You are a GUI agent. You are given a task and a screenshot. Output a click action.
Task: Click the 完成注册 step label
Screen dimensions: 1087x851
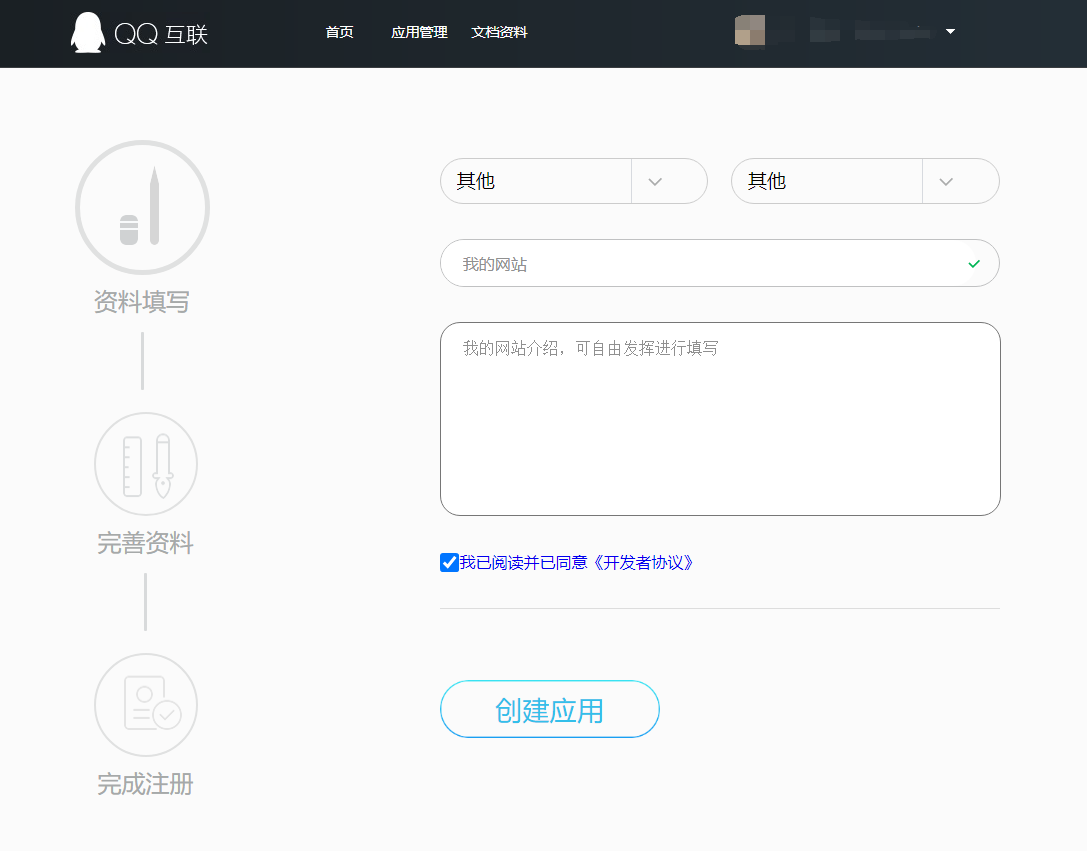[146, 785]
